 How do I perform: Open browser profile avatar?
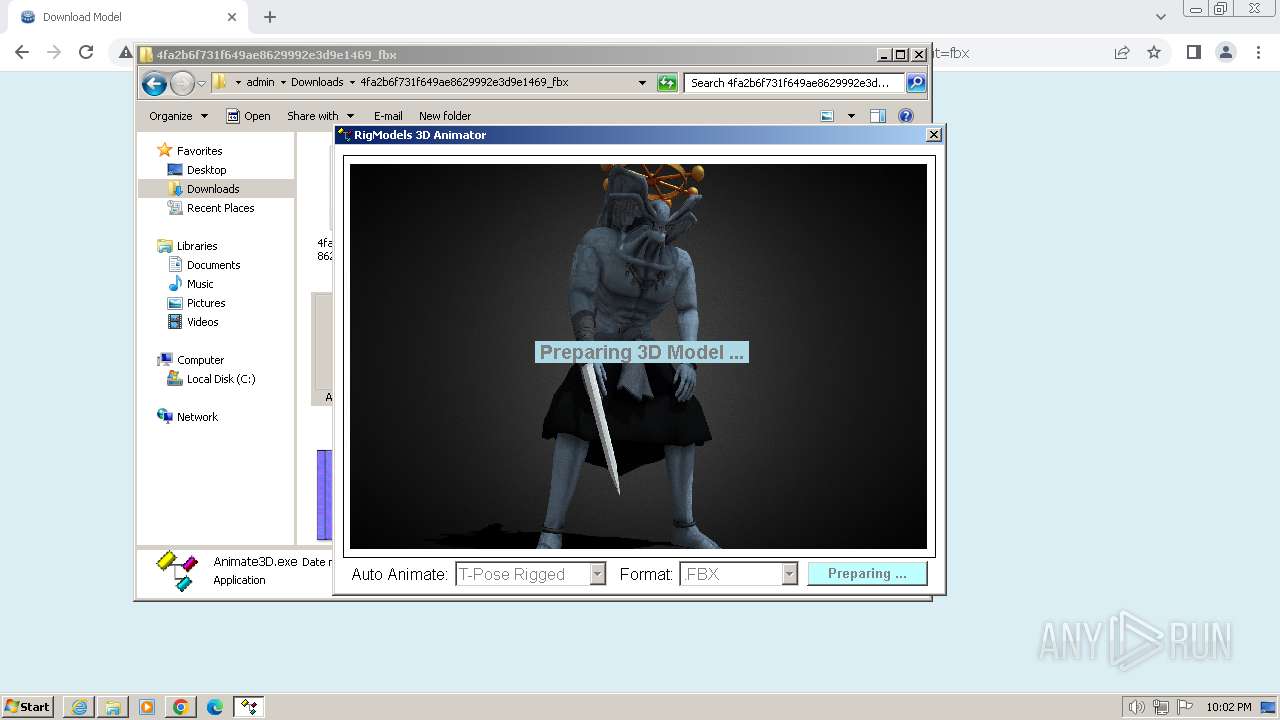coord(1225,52)
